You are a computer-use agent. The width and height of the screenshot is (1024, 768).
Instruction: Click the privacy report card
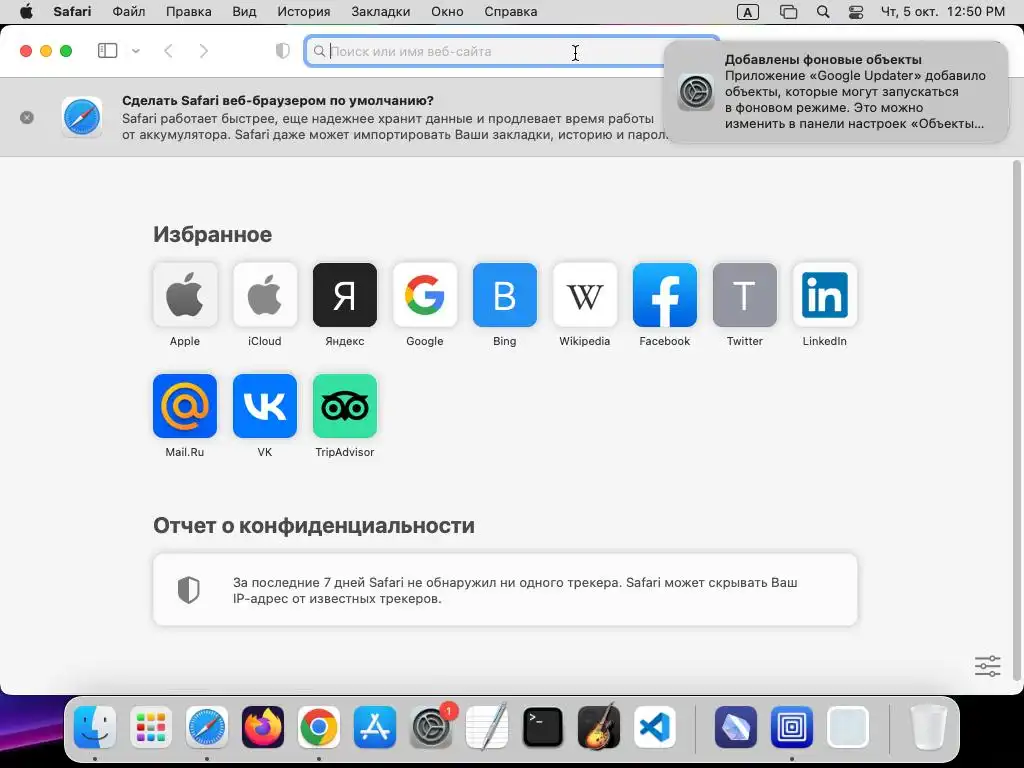pos(505,590)
